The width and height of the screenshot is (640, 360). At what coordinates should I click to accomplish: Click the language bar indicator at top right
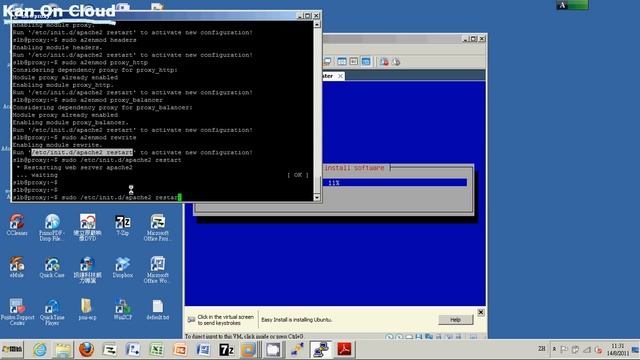572,5
